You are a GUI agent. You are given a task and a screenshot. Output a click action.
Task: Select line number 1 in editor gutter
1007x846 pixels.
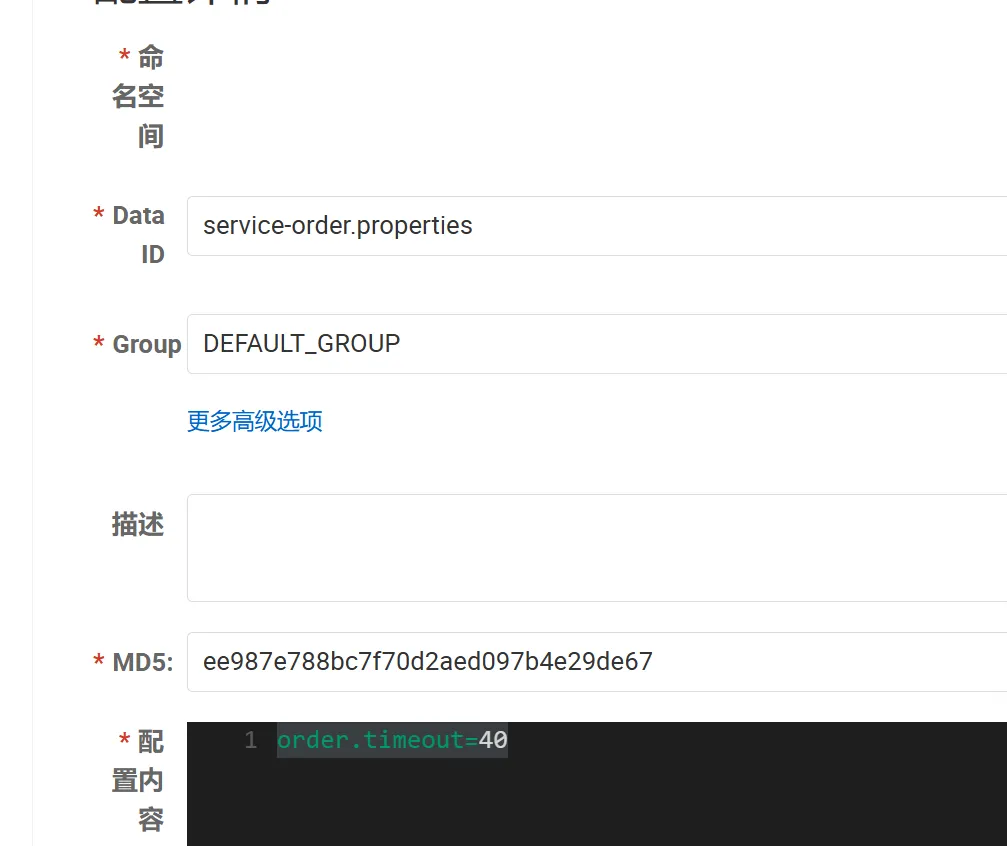250,741
